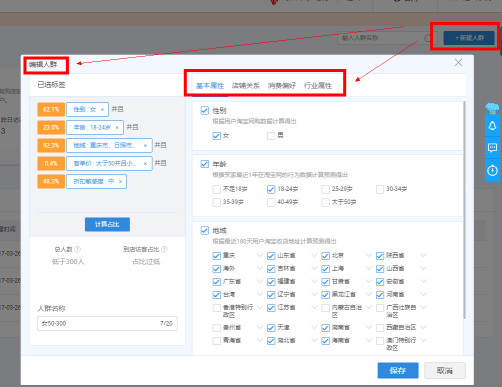Expand the 海南省 region chevron
502x387 pixels.
point(369,340)
